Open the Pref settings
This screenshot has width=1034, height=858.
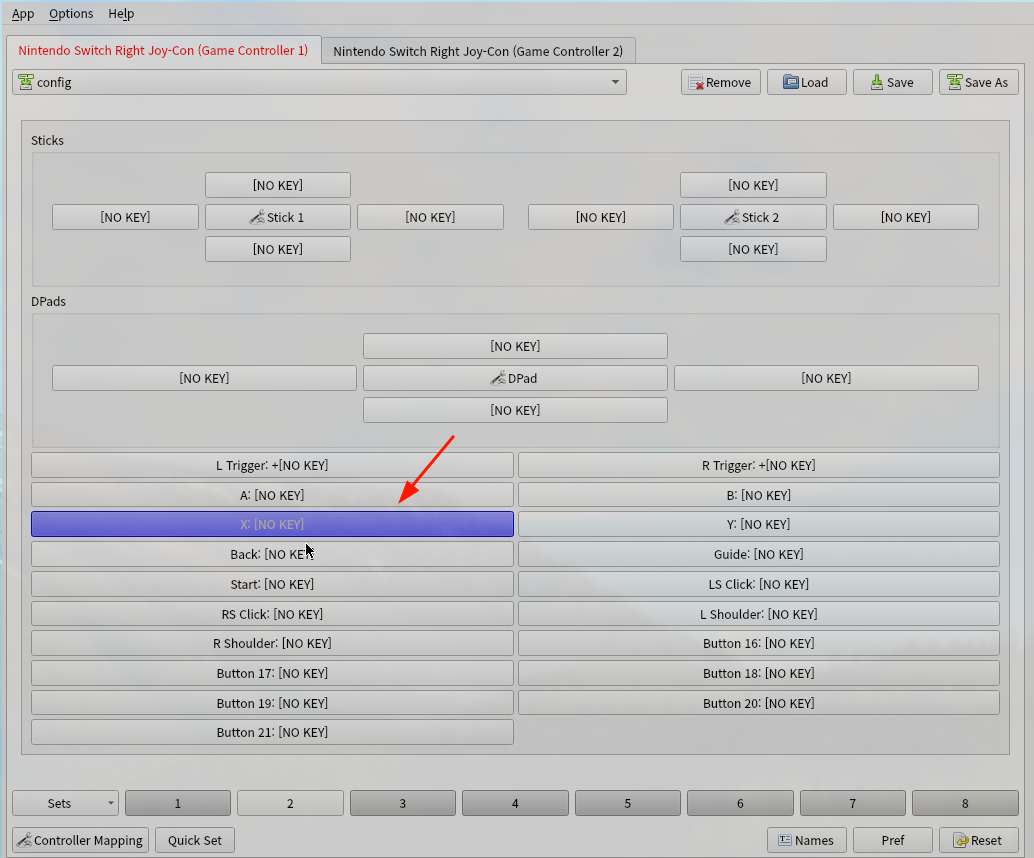click(x=892, y=840)
